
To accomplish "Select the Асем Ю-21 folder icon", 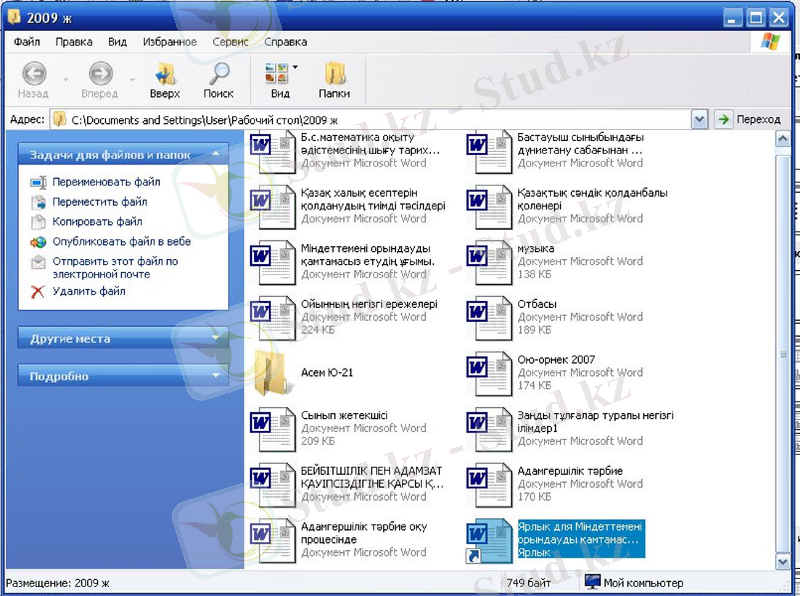I will [x=272, y=372].
